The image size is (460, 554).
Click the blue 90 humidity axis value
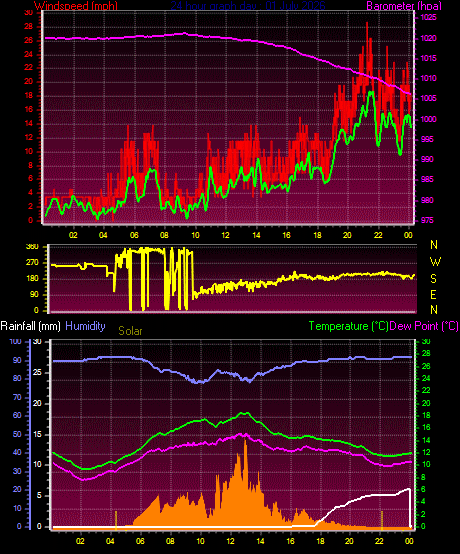click(x=17, y=361)
